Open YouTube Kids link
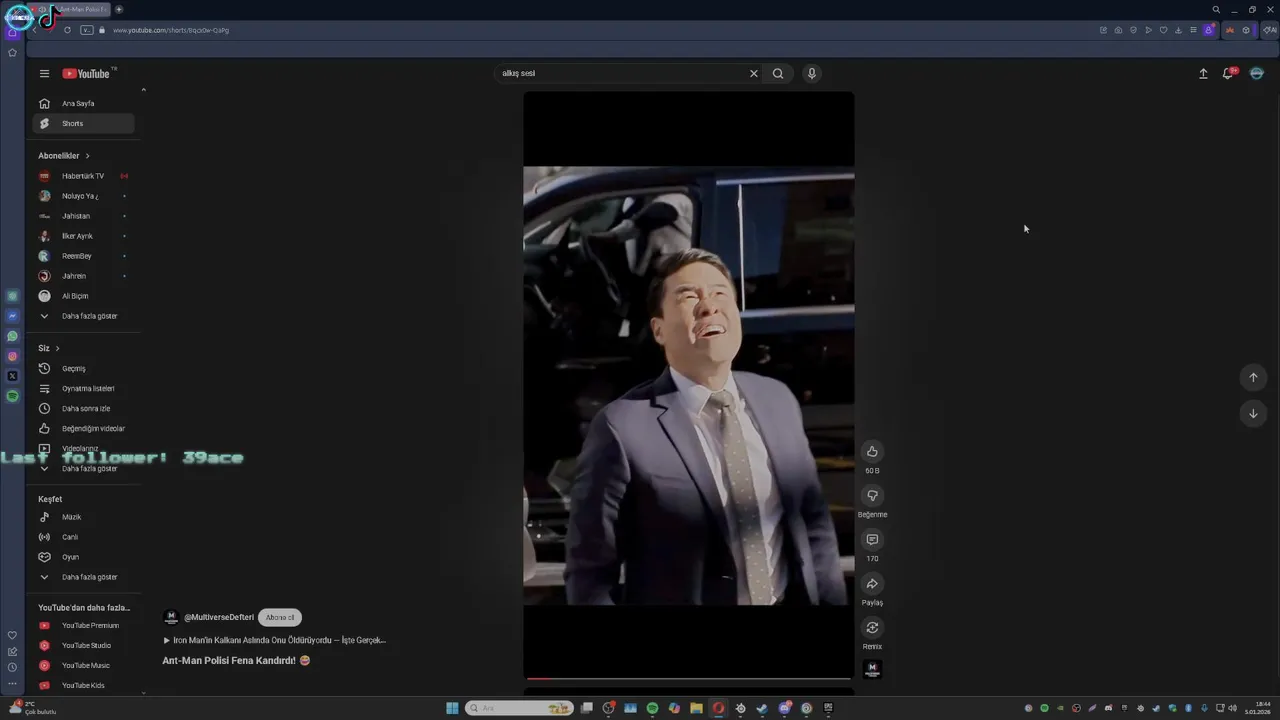The image size is (1280, 720). (83, 685)
